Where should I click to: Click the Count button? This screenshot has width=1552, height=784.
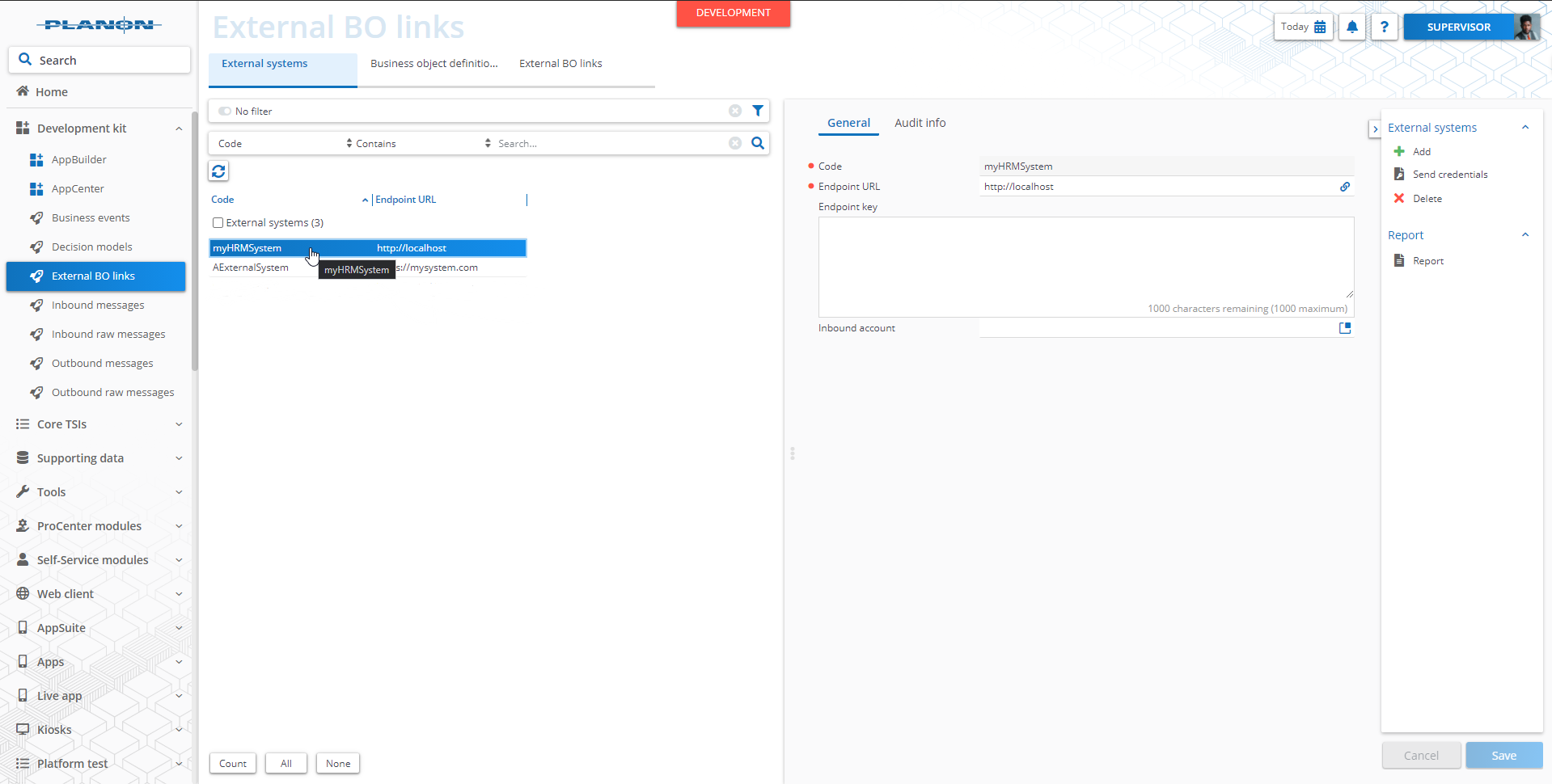pyautogui.click(x=233, y=764)
